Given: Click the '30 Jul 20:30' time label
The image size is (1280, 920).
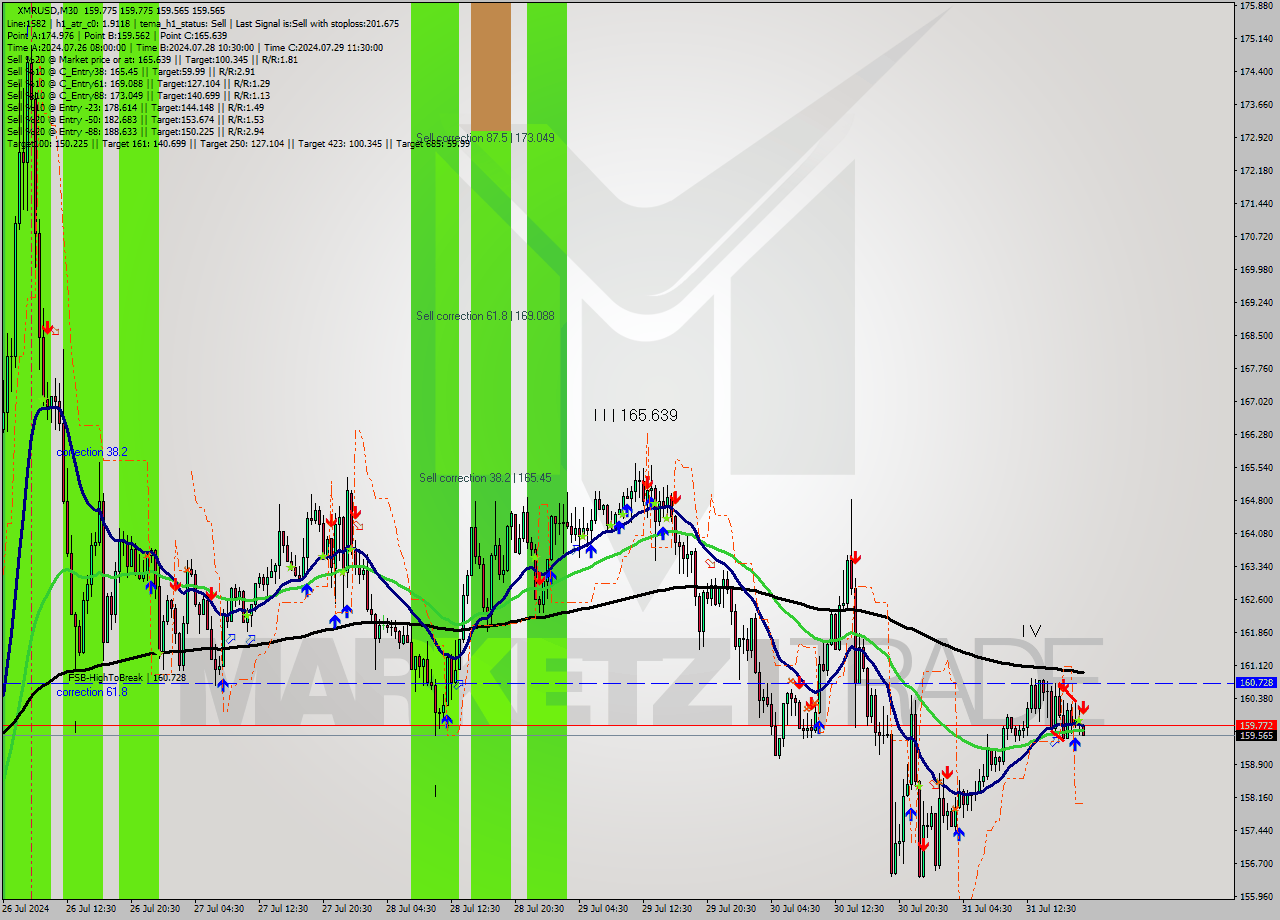Looking at the screenshot, I should (x=923, y=909).
